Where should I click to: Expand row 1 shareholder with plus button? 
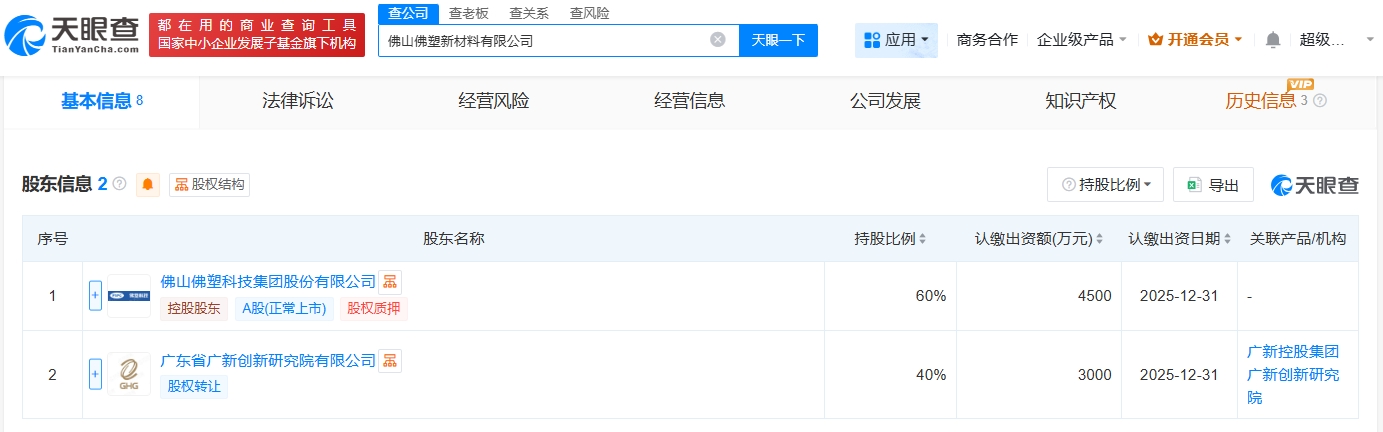click(x=96, y=295)
